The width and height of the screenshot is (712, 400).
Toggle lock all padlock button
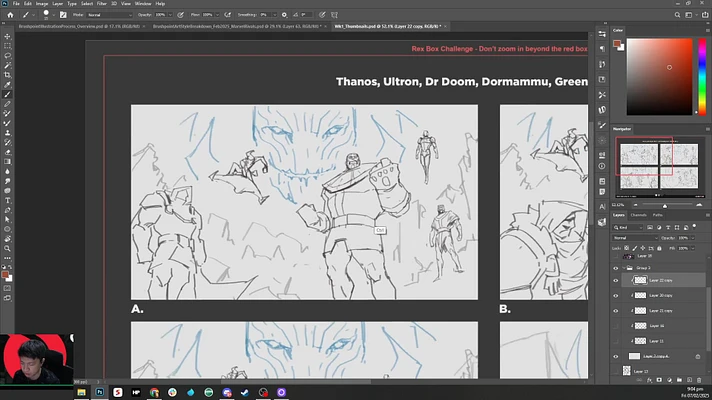tap(659, 248)
